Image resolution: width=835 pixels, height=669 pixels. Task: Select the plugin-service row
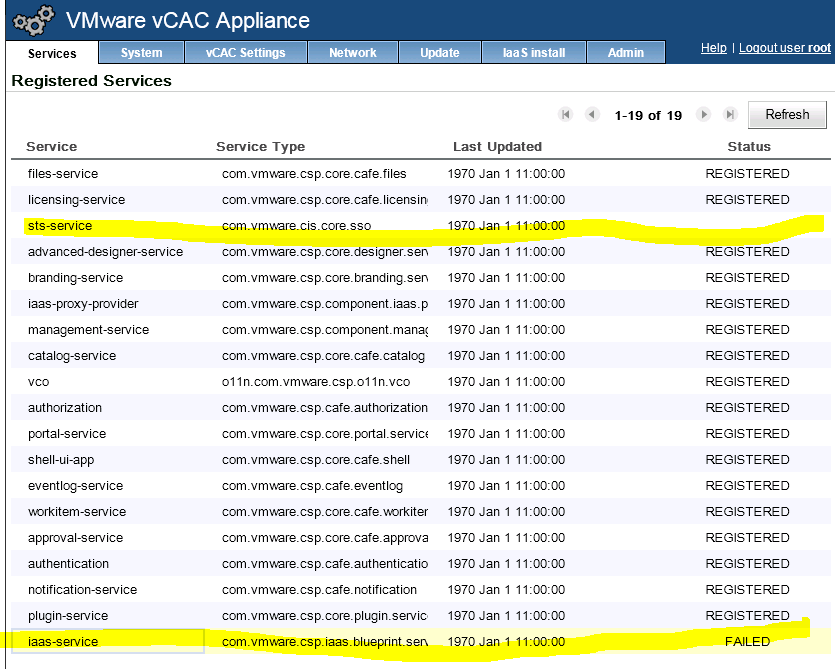click(x=421, y=616)
